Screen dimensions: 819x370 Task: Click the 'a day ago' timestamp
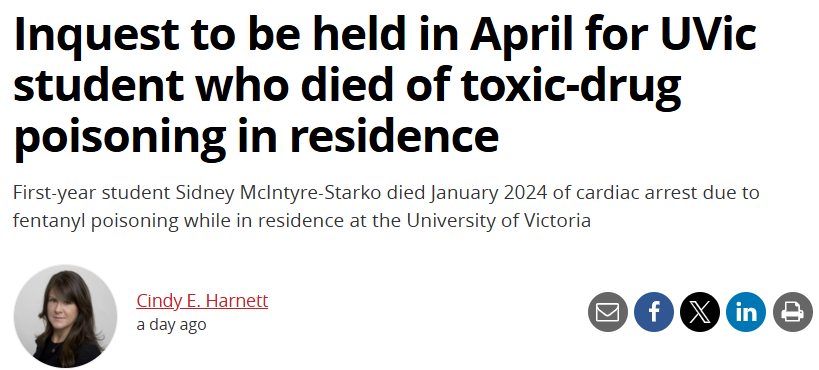point(171,325)
